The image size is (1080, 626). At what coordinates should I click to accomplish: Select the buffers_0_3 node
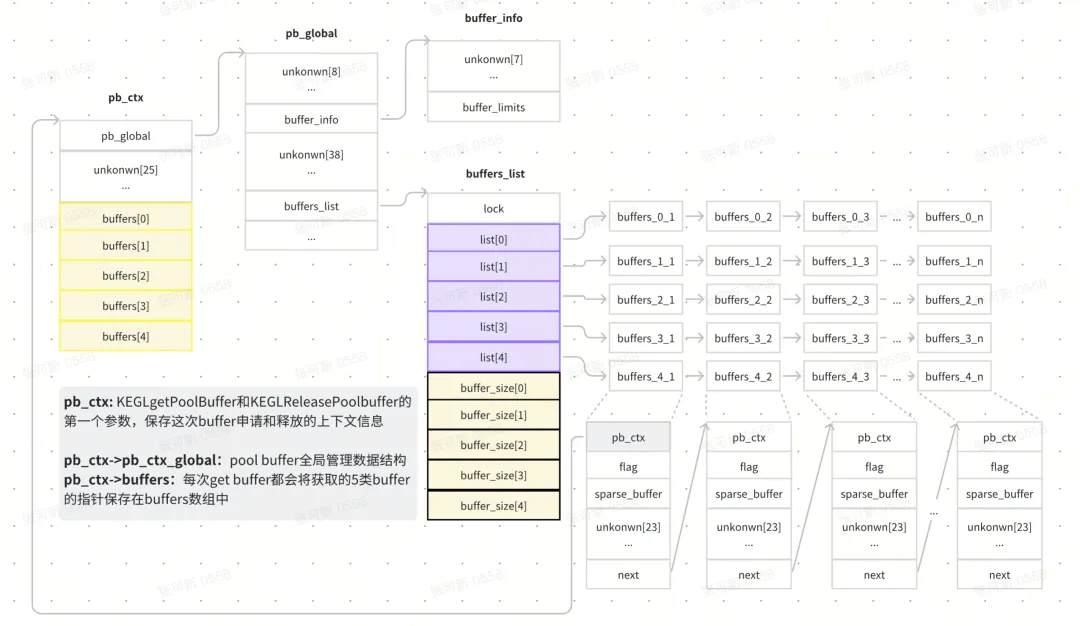coord(840,217)
